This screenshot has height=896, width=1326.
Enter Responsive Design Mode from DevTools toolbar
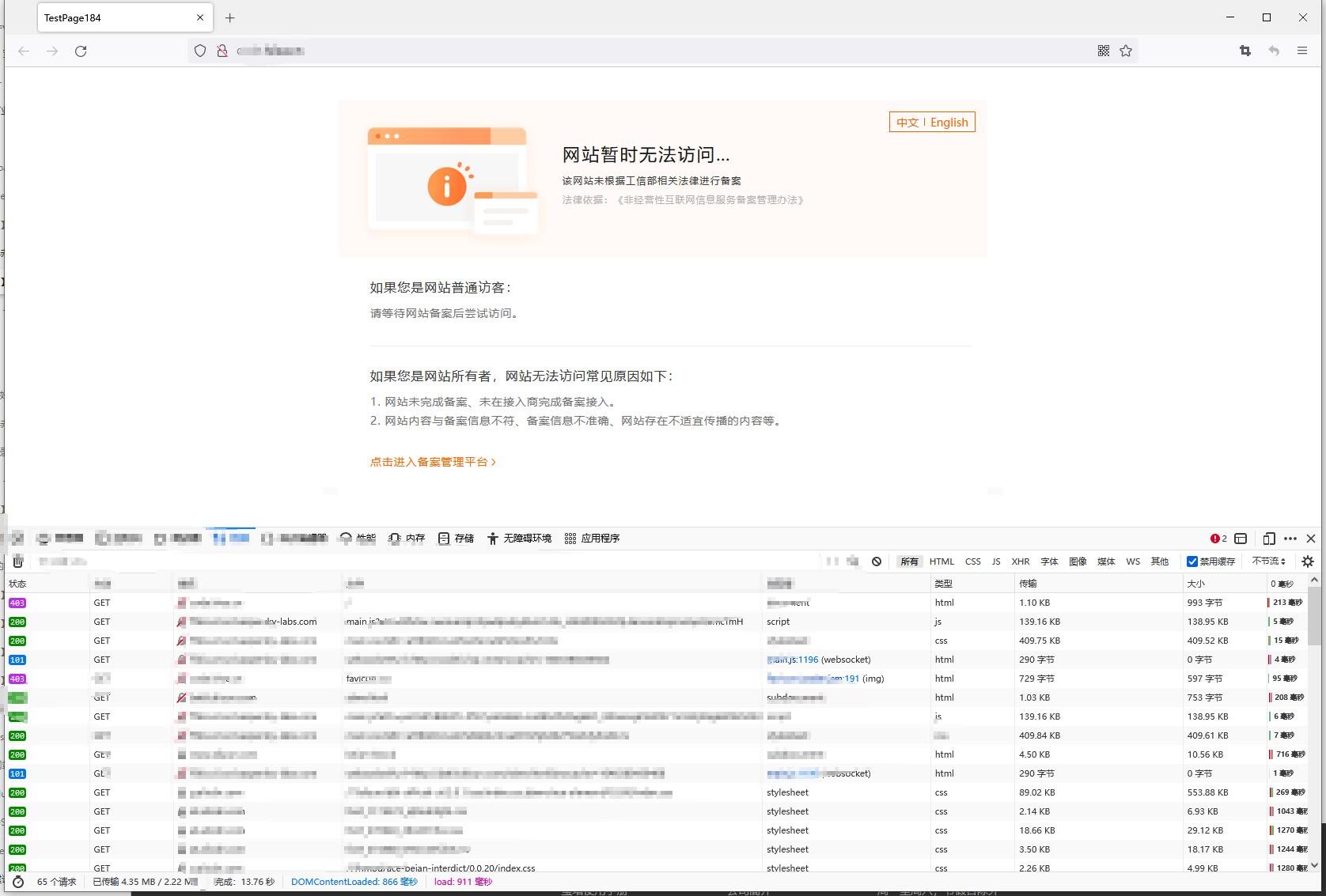[x=1271, y=539]
